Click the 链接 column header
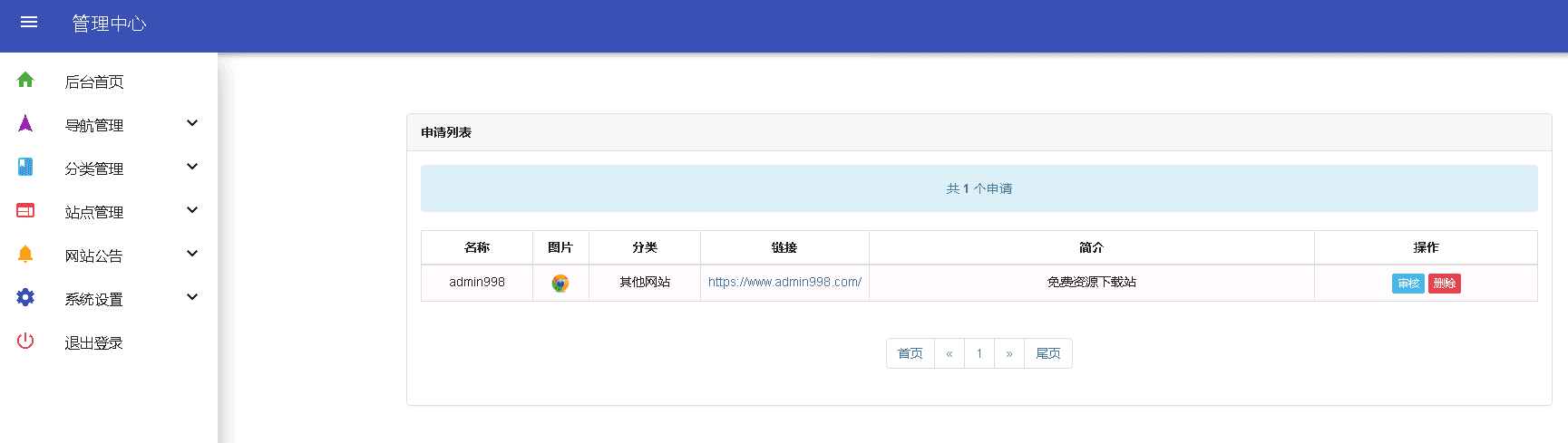This screenshot has width=1568, height=443. tap(784, 247)
